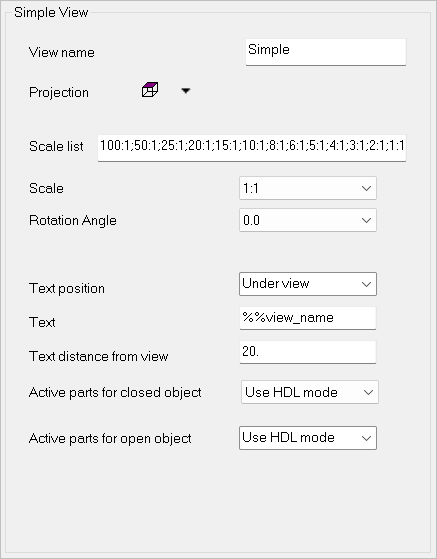Click the %%view_name Text field
The image size is (437, 559).
tap(308, 318)
